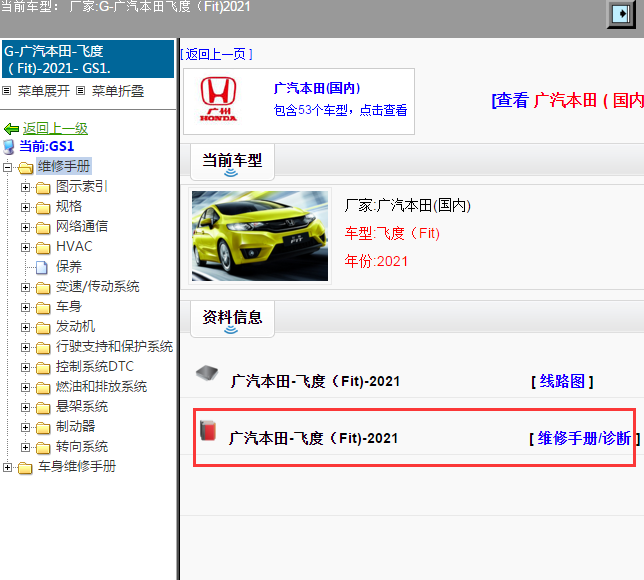Select the G-广汽本田-飞度 GS1 header
The width and height of the screenshot is (644, 580).
pos(88,59)
